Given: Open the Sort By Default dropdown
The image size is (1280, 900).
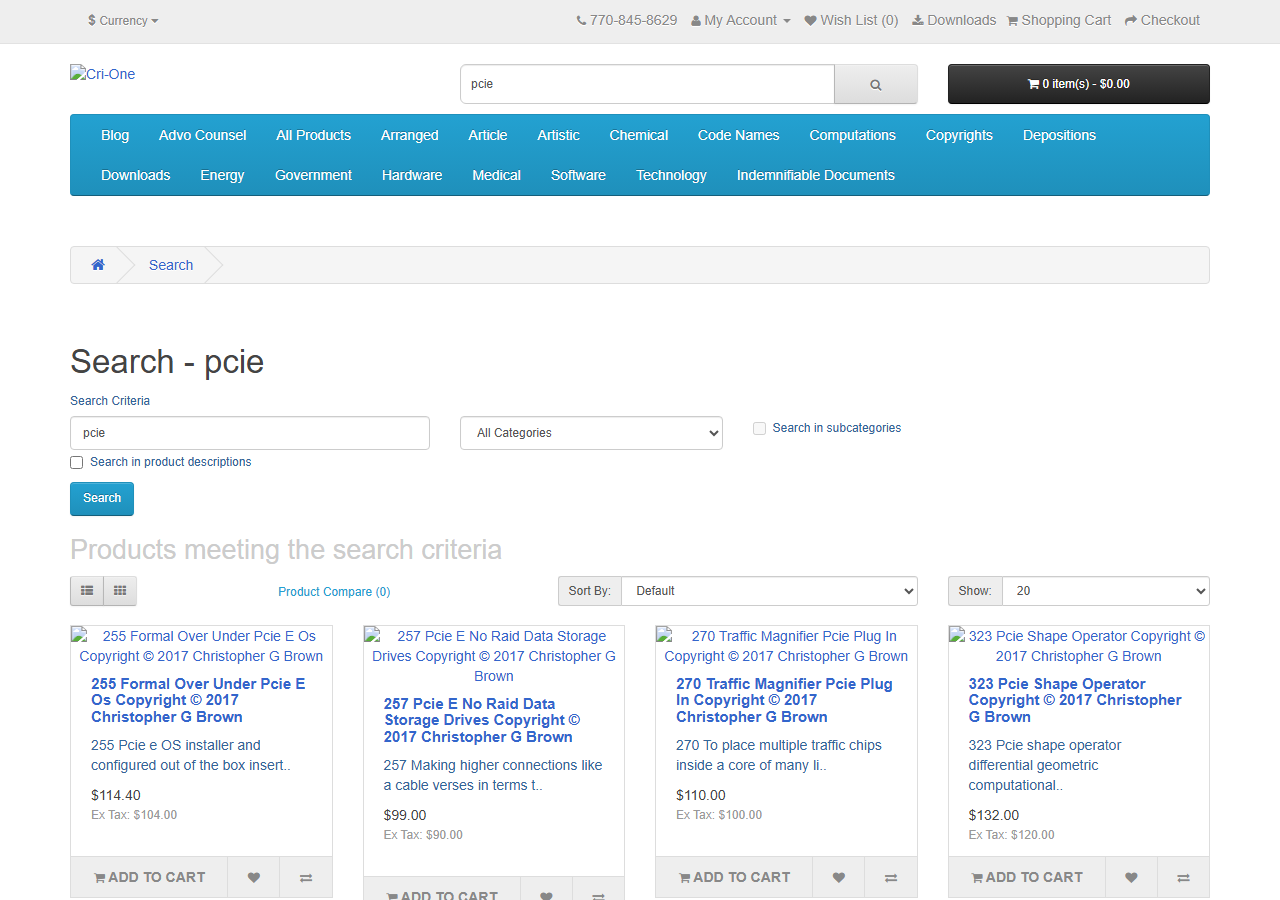Looking at the screenshot, I should 769,591.
